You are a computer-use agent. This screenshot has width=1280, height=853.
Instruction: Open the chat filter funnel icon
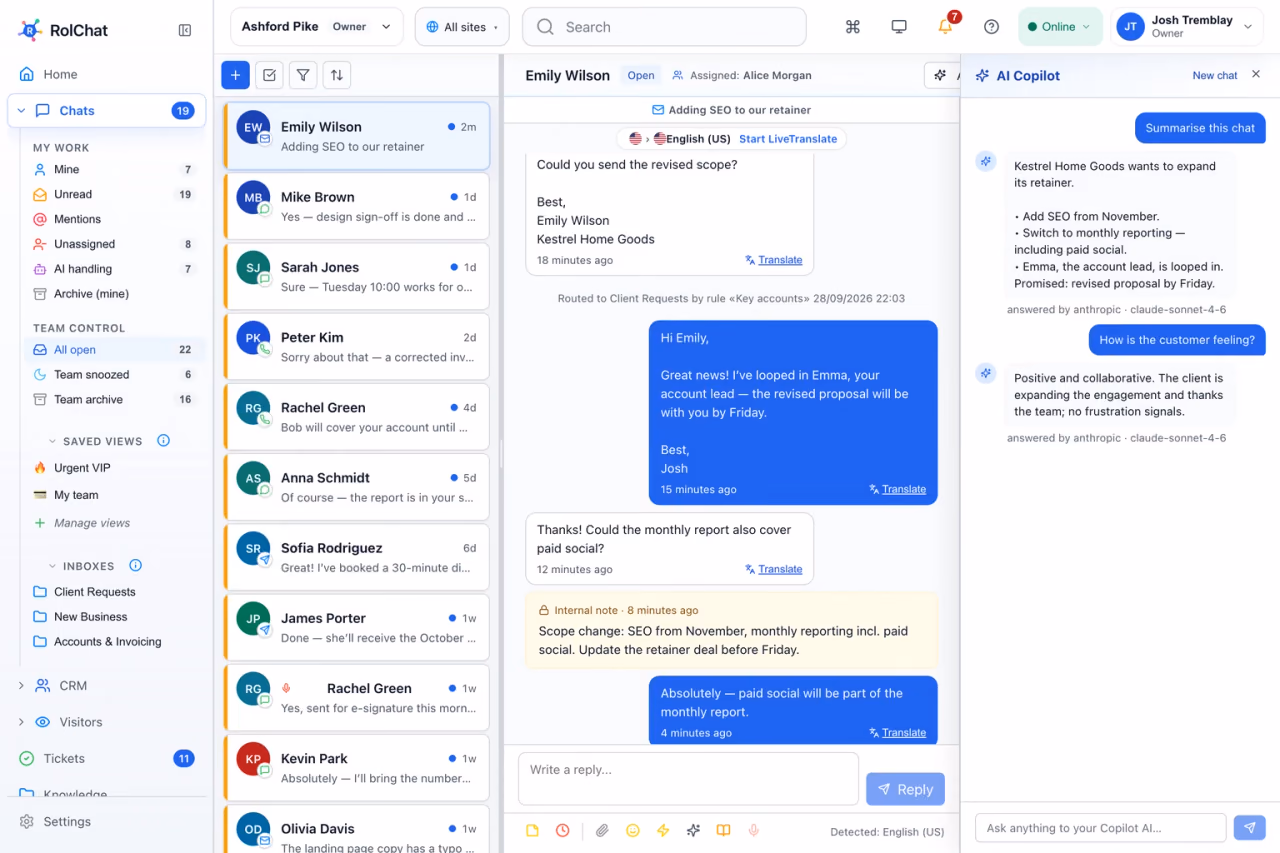(x=303, y=75)
